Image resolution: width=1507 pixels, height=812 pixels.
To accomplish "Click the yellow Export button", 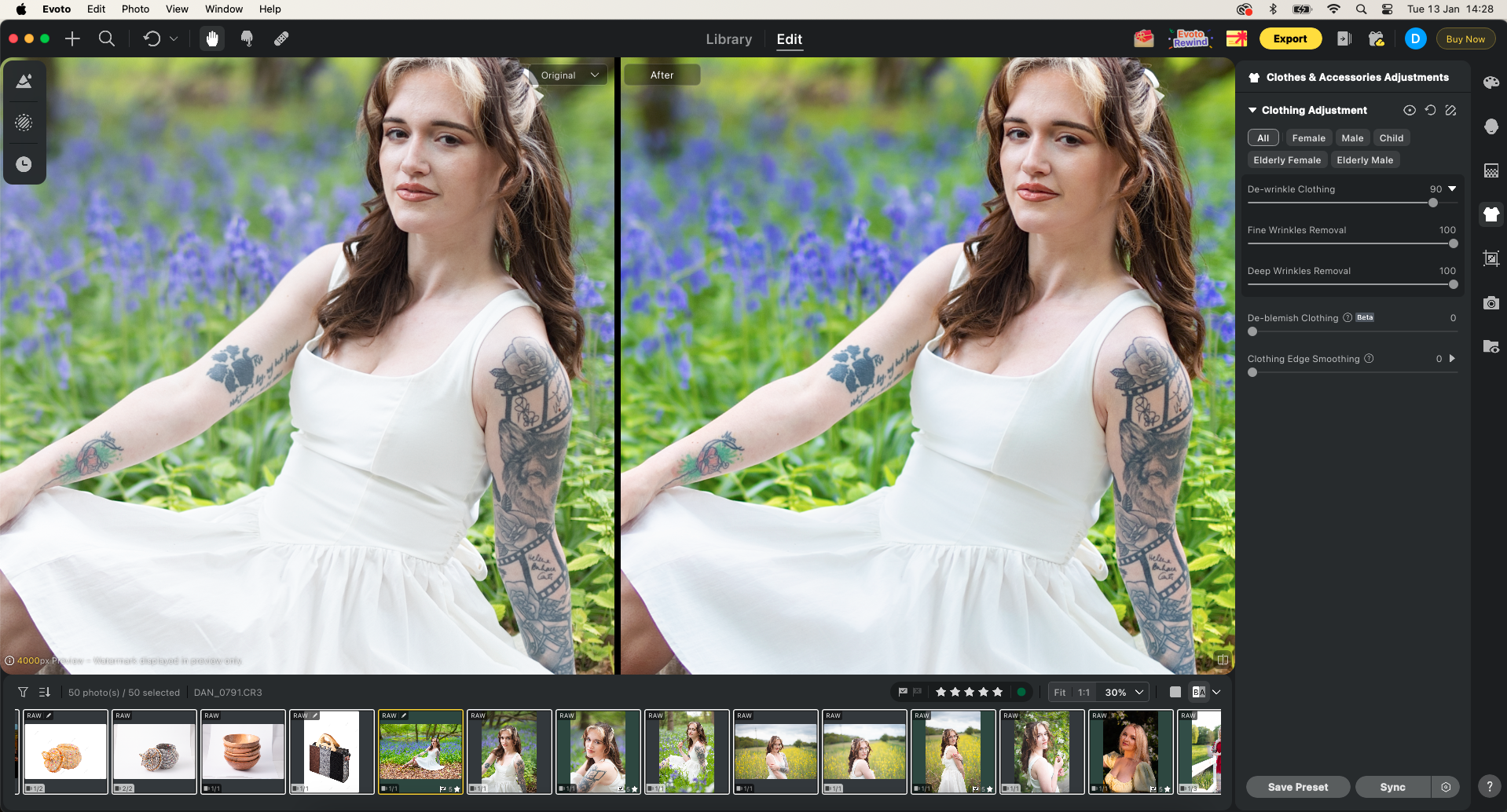I will (1289, 38).
